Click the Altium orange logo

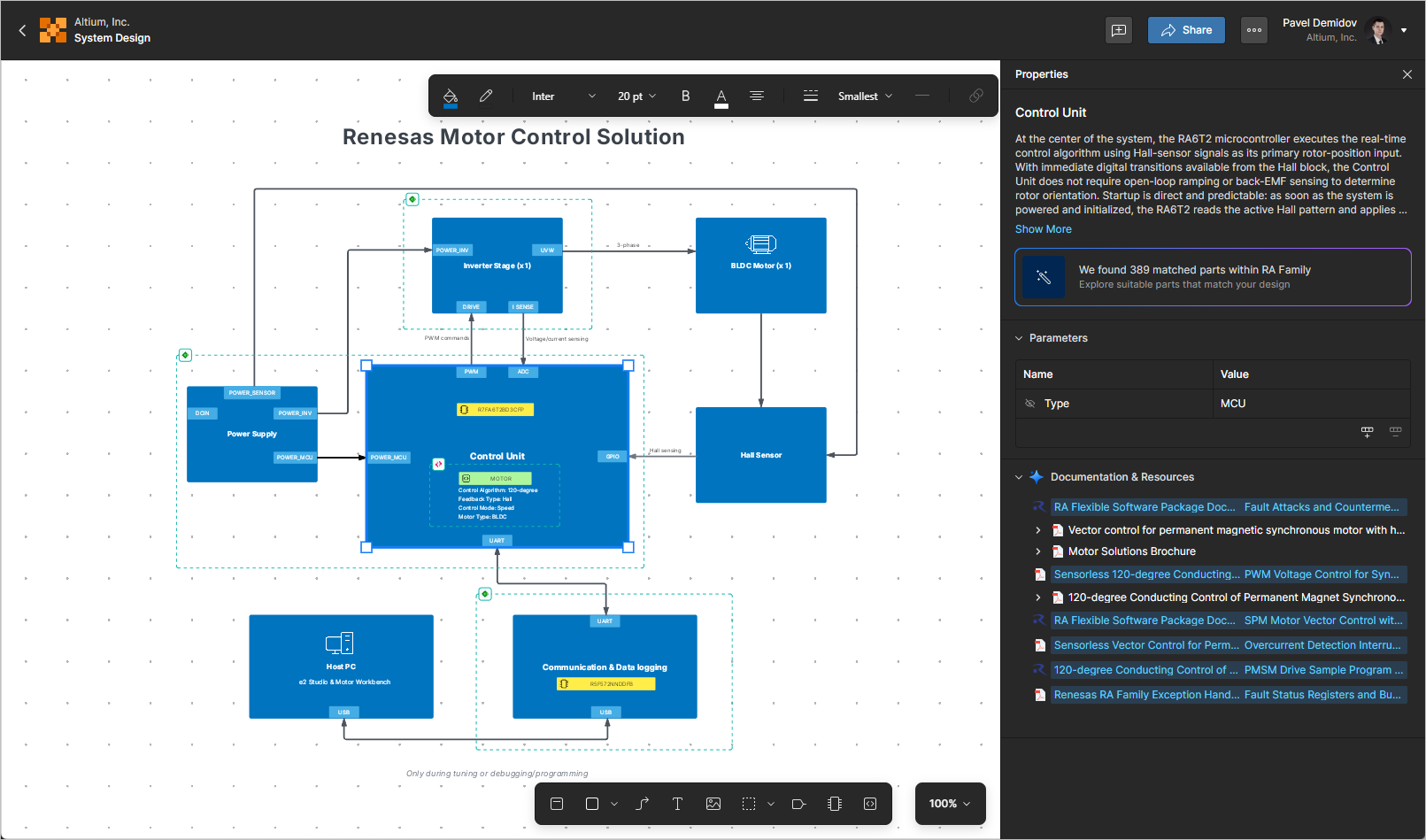click(x=53, y=30)
